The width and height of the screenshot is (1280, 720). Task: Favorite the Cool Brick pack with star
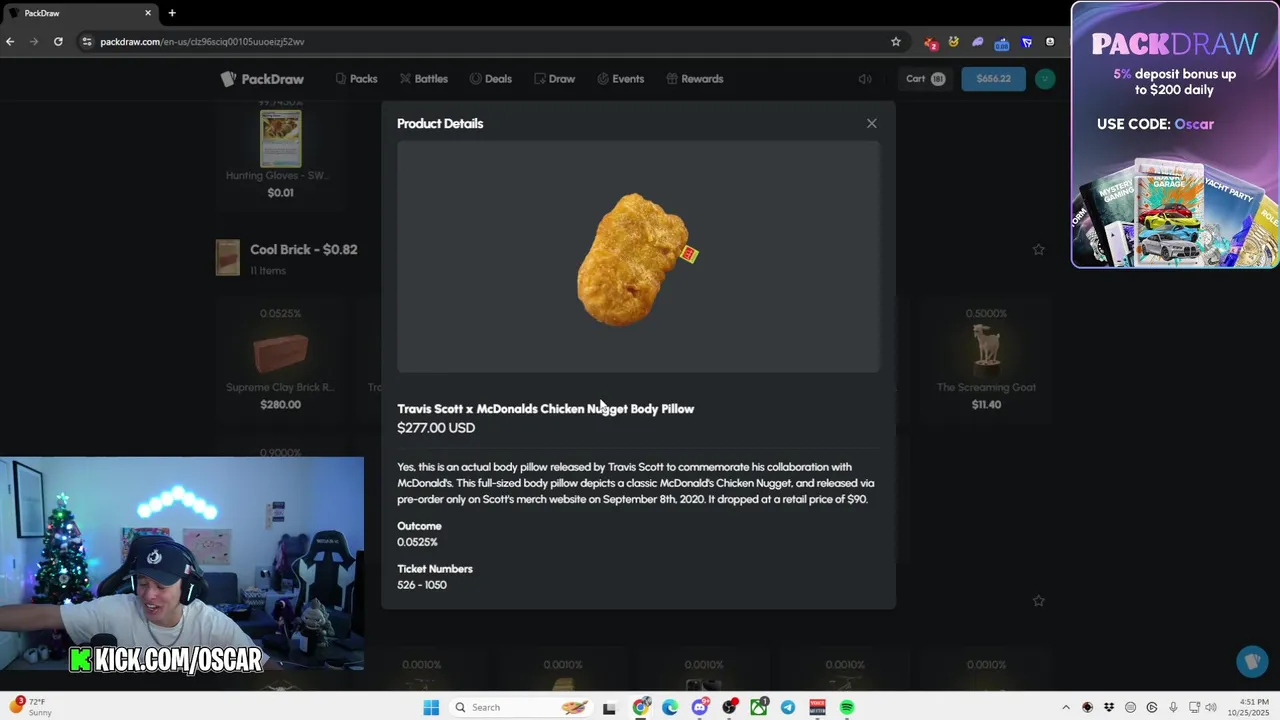coord(1038,250)
